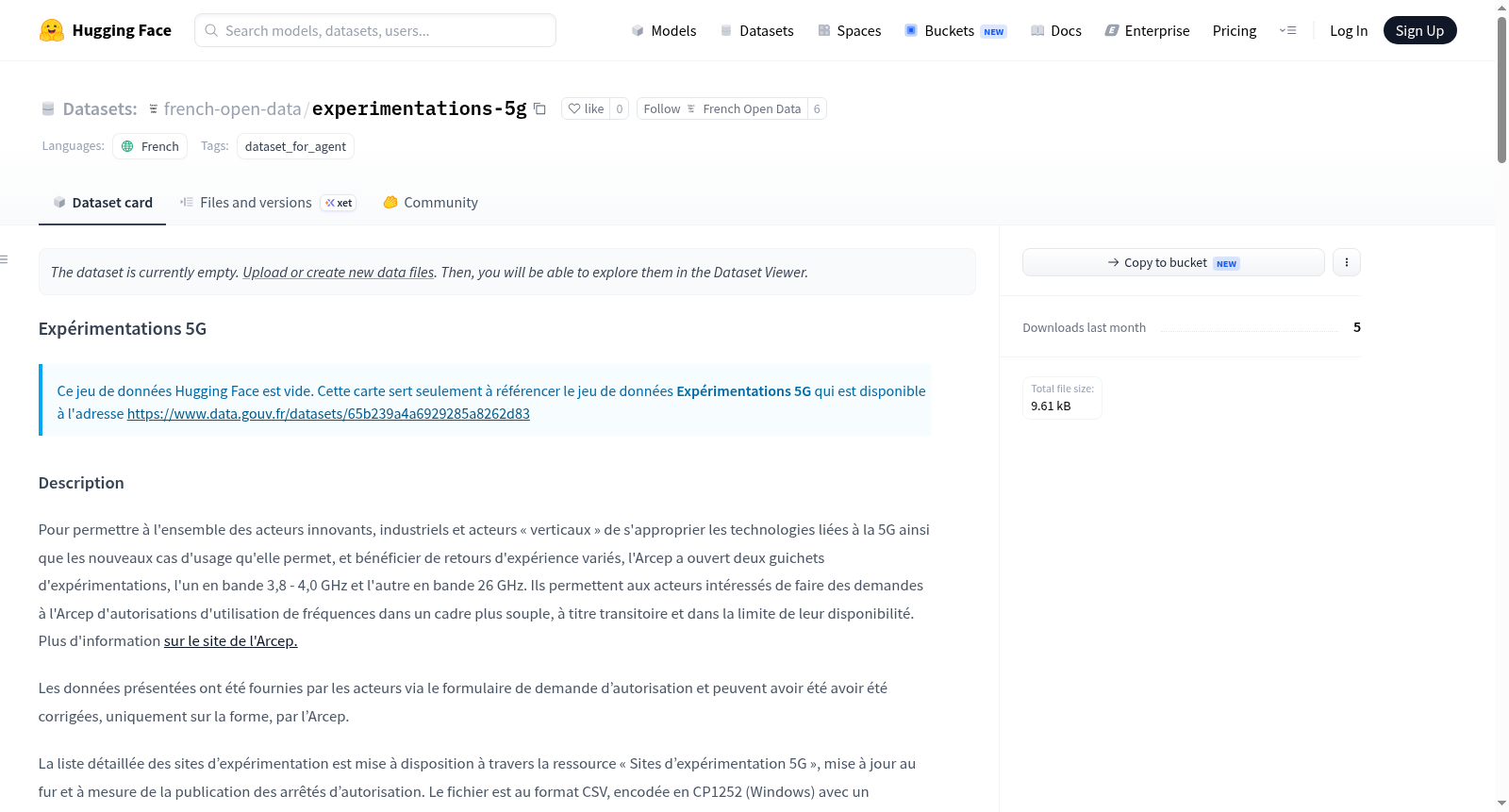The image size is (1509, 812).
Task: Click the Log In link
Action: (1349, 30)
